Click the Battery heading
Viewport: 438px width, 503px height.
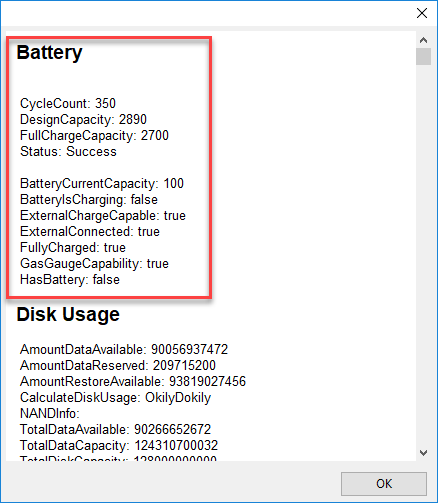49,53
